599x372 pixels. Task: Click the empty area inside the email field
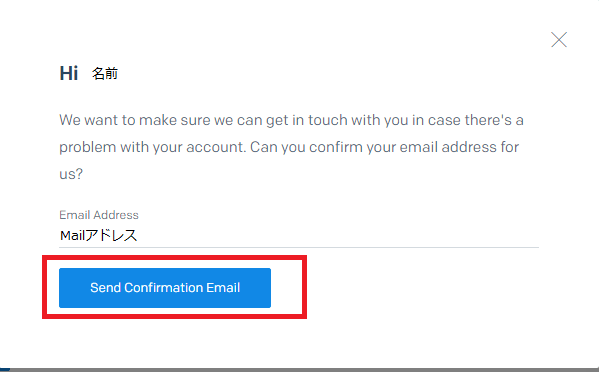coord(338,236)
